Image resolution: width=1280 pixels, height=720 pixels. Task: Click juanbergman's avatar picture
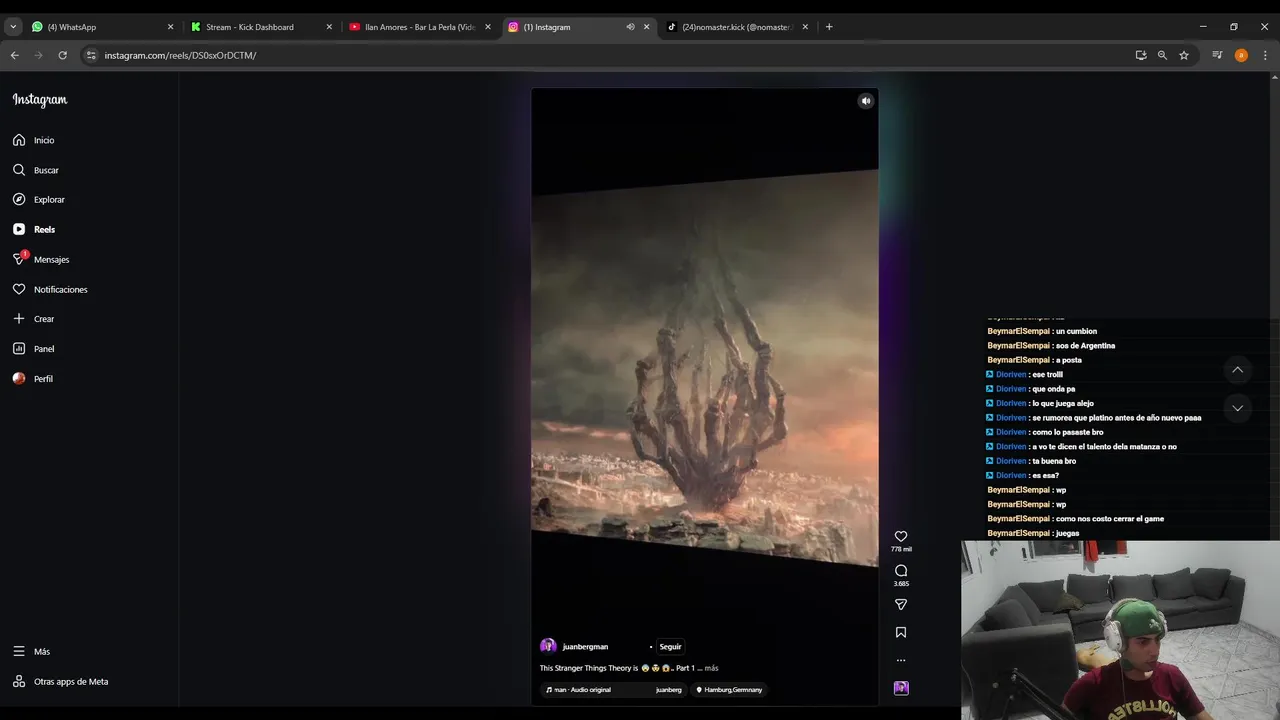point(548,646)
